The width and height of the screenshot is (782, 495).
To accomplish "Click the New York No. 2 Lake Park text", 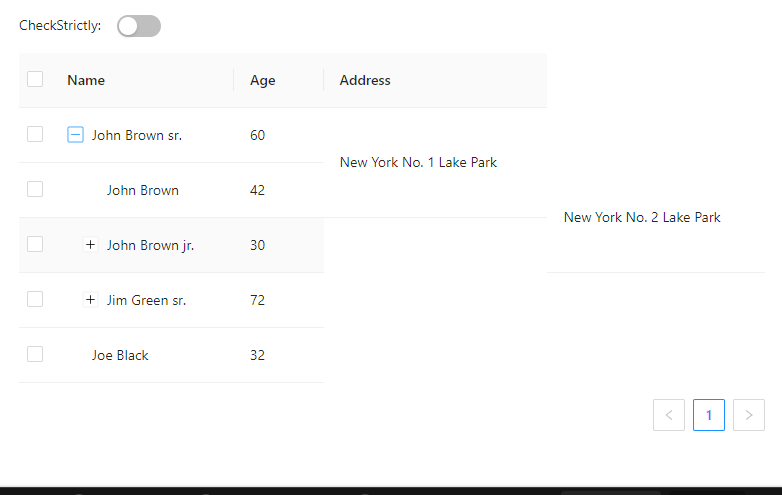I will click(642, 217).
